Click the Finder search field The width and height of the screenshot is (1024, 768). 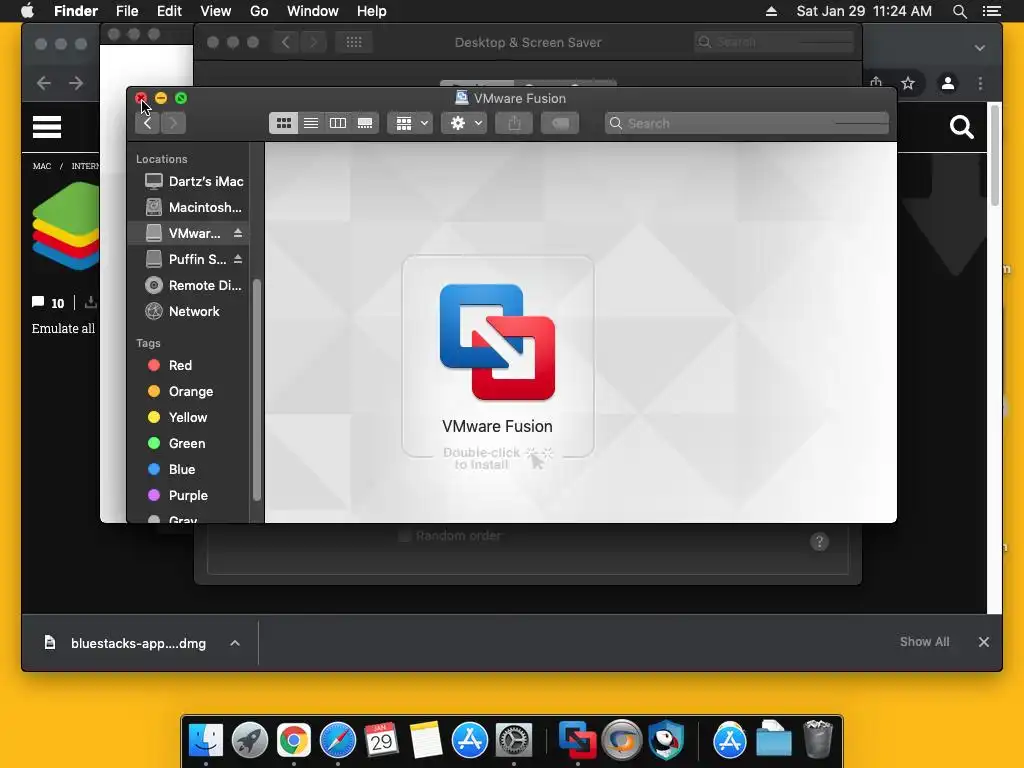[746, 123]
